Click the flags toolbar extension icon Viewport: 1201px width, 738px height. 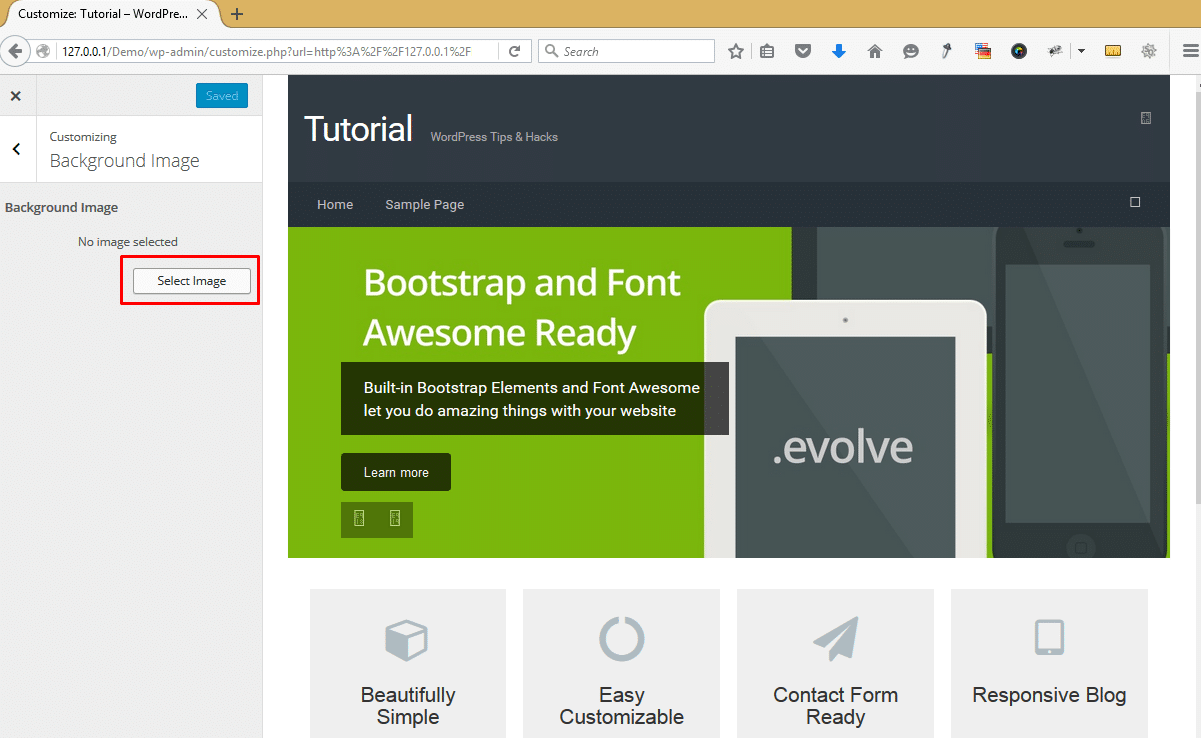[983, 51]
